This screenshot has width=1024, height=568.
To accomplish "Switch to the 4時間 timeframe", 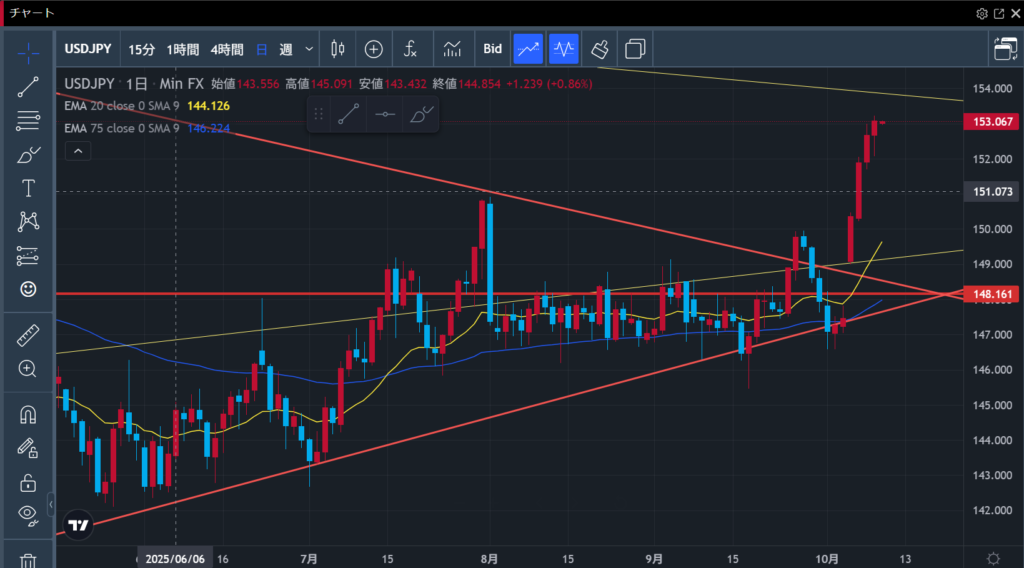I will [x=227, y=49].
